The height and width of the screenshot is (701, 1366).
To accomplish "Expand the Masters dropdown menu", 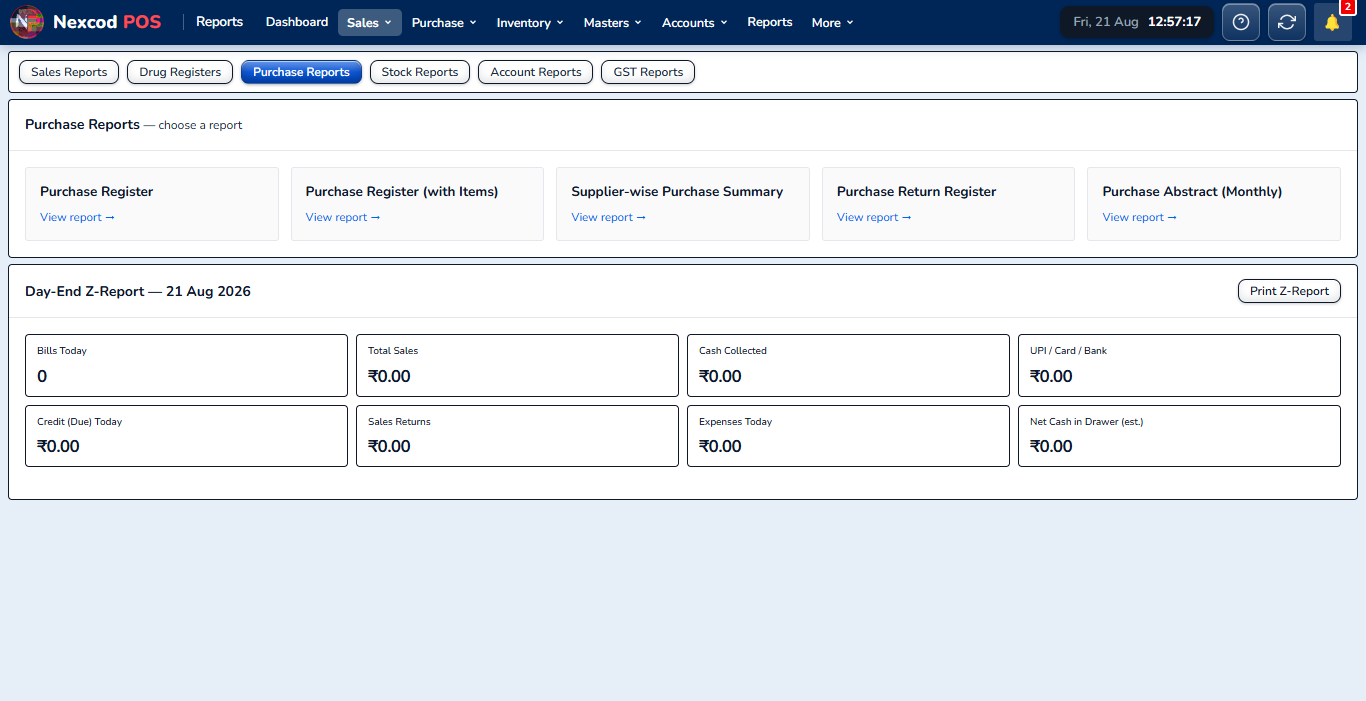I will [x=614, y=22].
